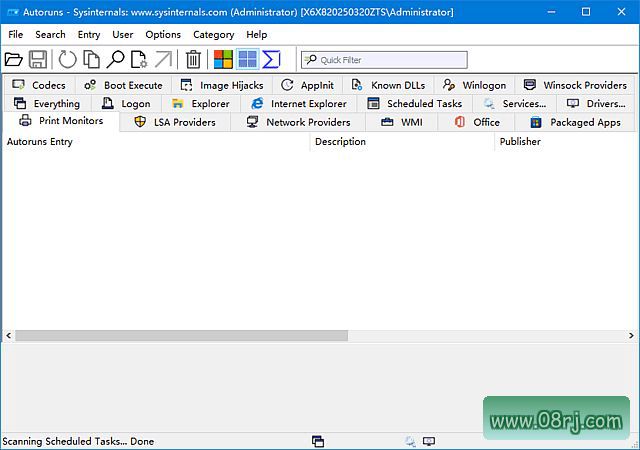Image resolution: width=640 pixels, height=450 pixels.
Task: Switch to the Office tab
Action: tap(477, 122)
